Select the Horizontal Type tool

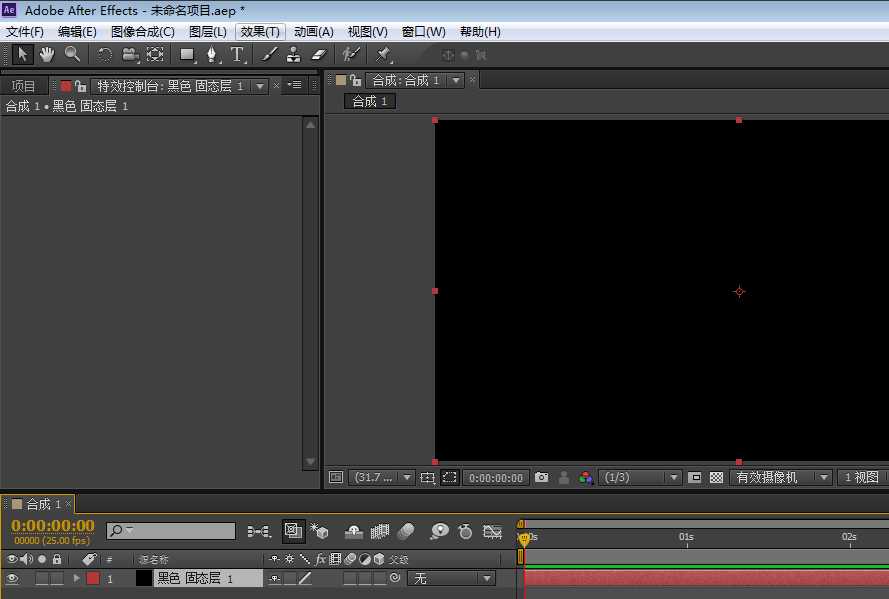[238, 54]
